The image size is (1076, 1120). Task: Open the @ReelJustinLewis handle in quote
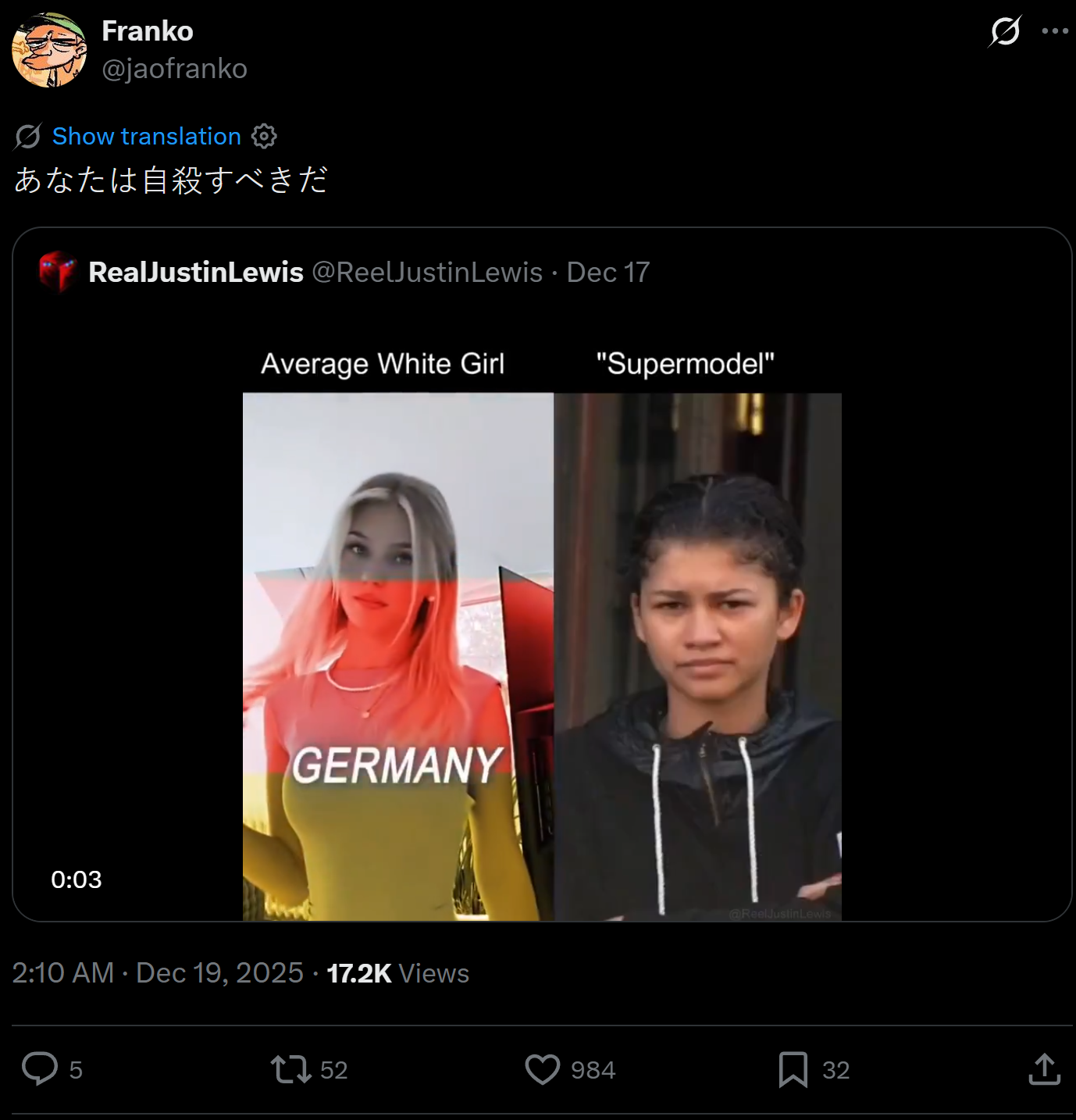pos(427,272)
